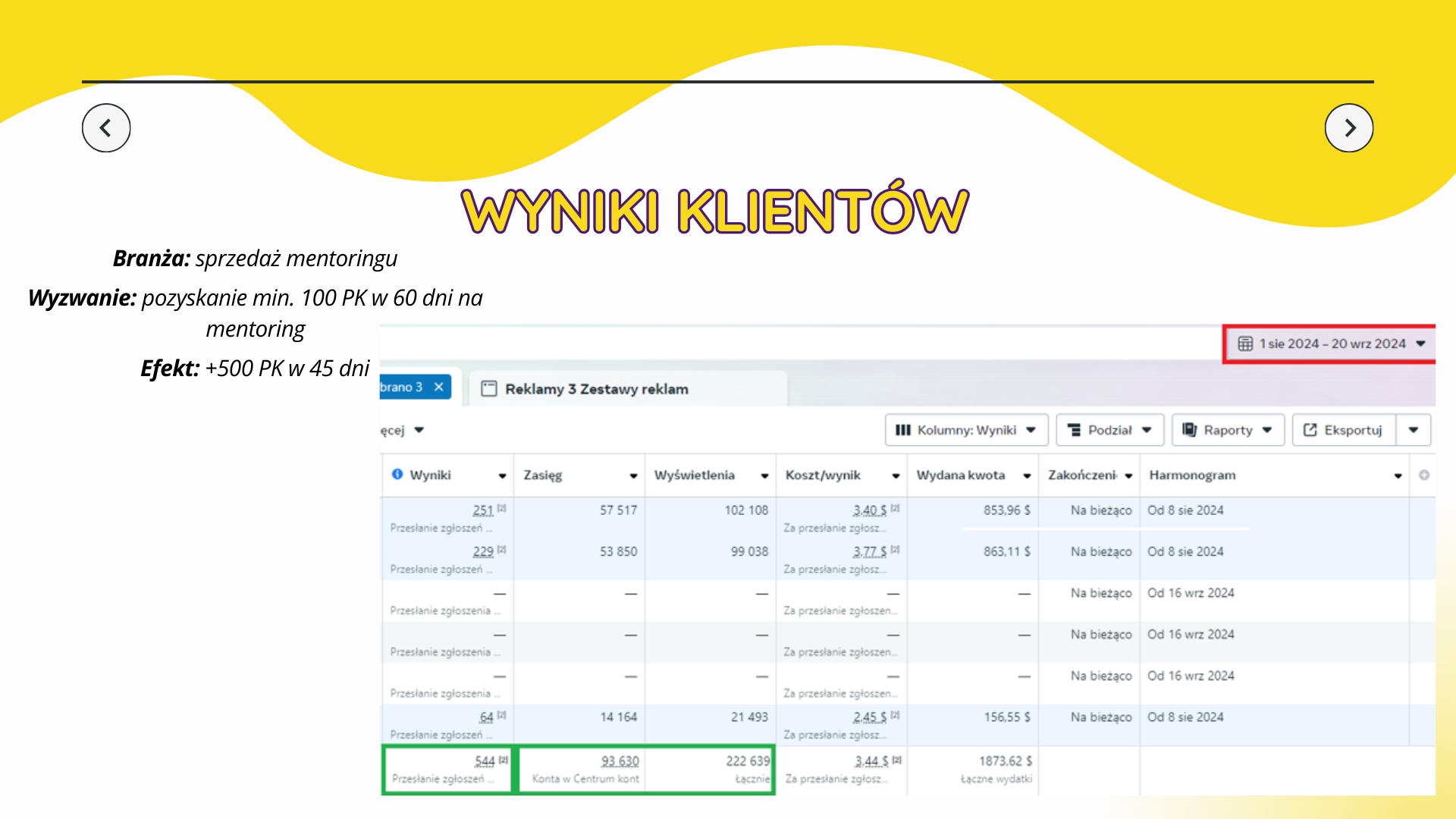Open Harmonogram column menu arrow
Image resolution: width=1456 pixels, height=819 pixels.
[x=1398, y=475]
